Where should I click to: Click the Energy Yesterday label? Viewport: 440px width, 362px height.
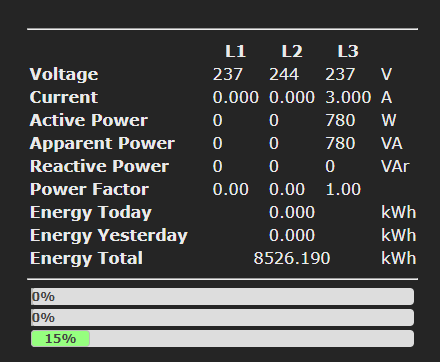click(109, 236)
